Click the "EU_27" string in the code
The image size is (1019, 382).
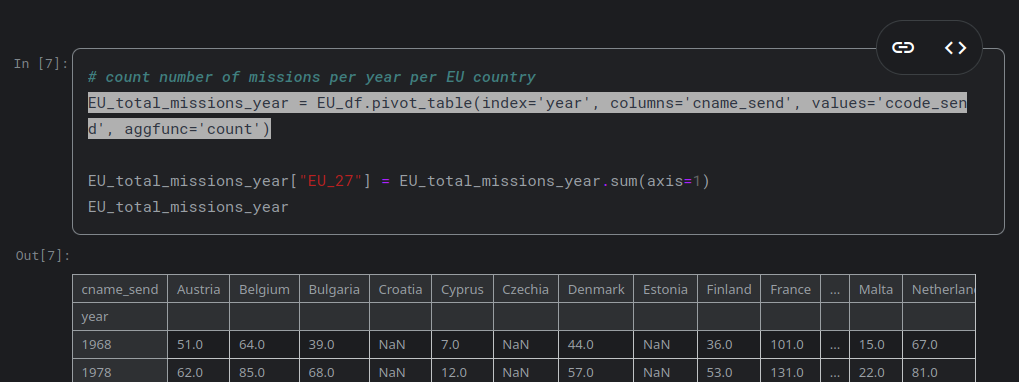tap(330, 181)
